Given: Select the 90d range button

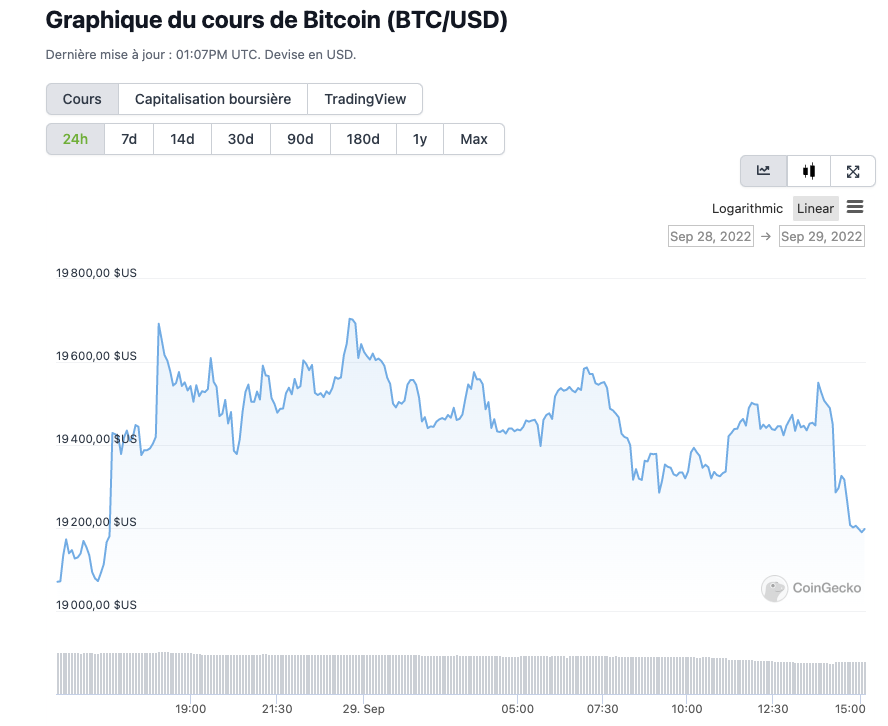Looking at the screenshot, I should point(300,139).
